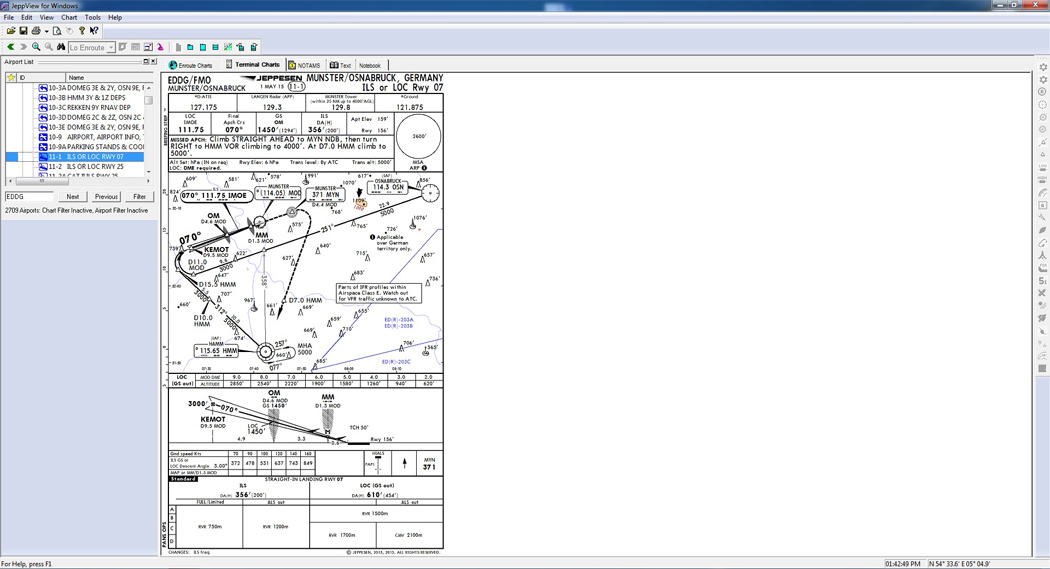Open the Edit menu
The image size is (1050, 569).
coord(27,17)
